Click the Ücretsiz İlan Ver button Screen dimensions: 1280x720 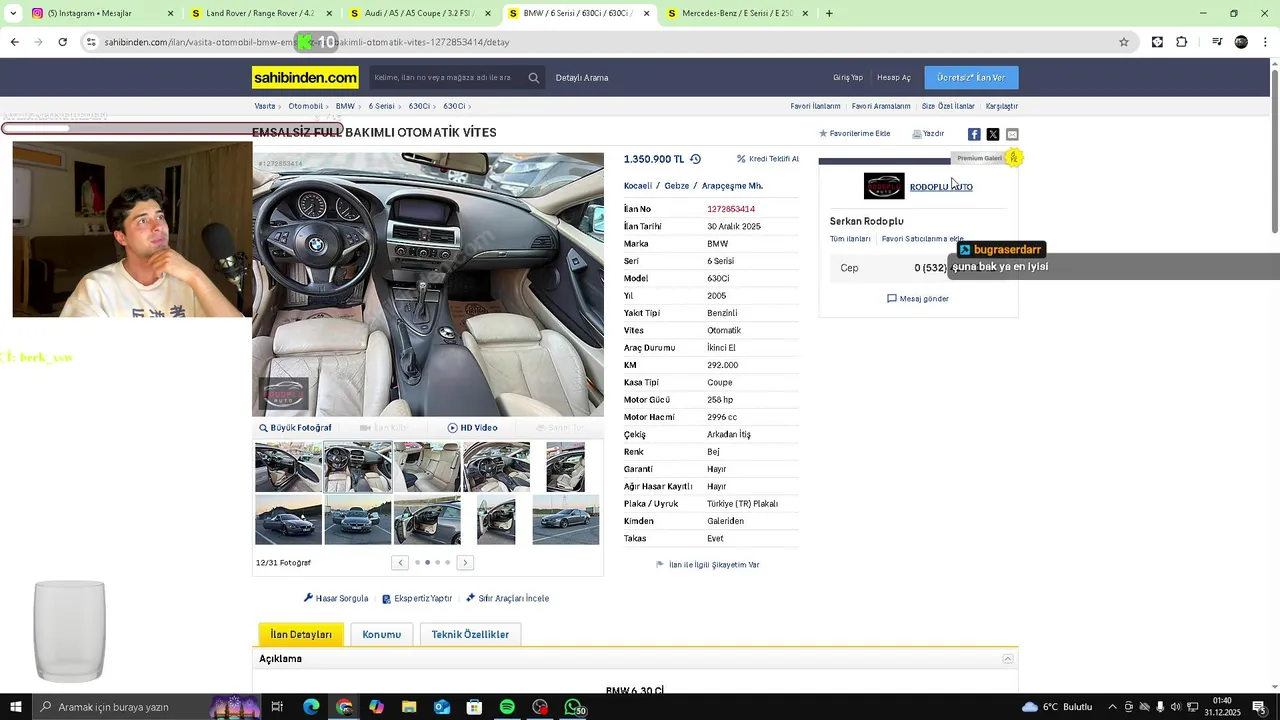(971, 77)
